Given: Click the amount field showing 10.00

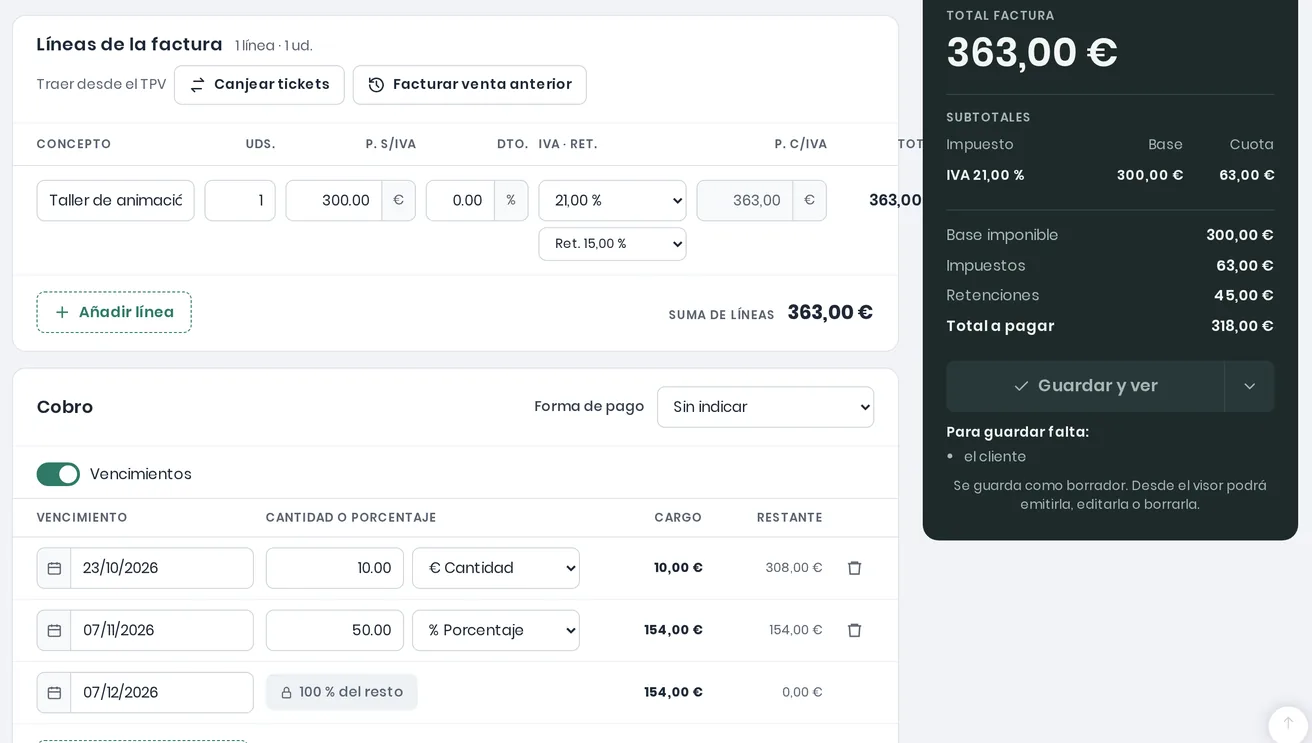Looking at the screenshot, I should click(335, 568).
